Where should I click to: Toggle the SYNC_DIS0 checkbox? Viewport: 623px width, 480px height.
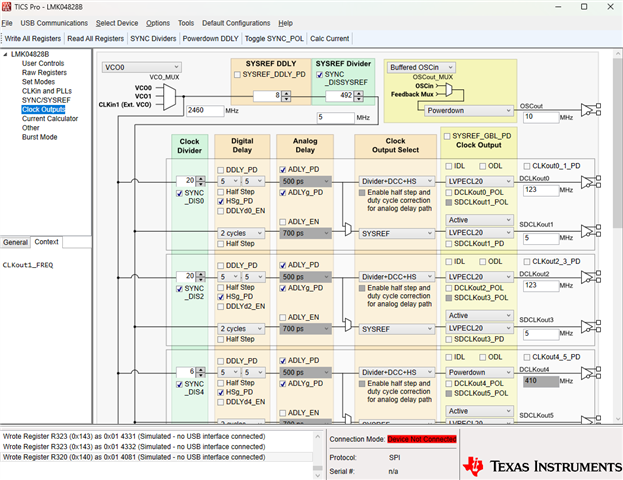pyautogui.click(x=180, y=193)
